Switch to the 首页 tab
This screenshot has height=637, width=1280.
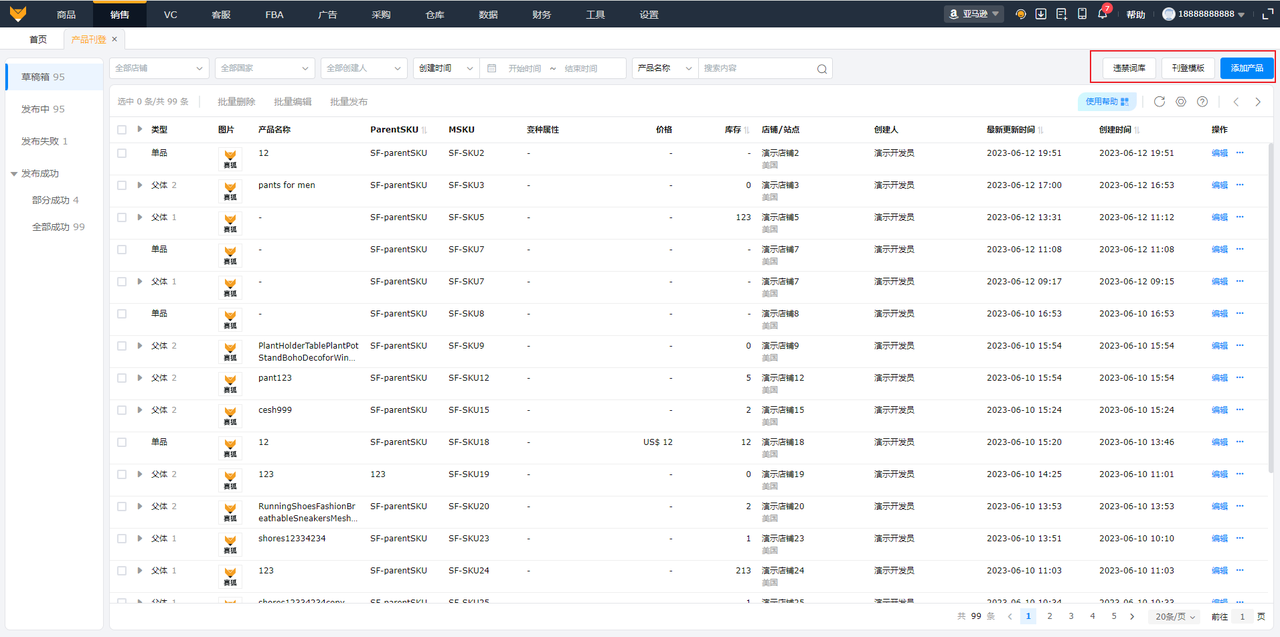click(38, 39)
